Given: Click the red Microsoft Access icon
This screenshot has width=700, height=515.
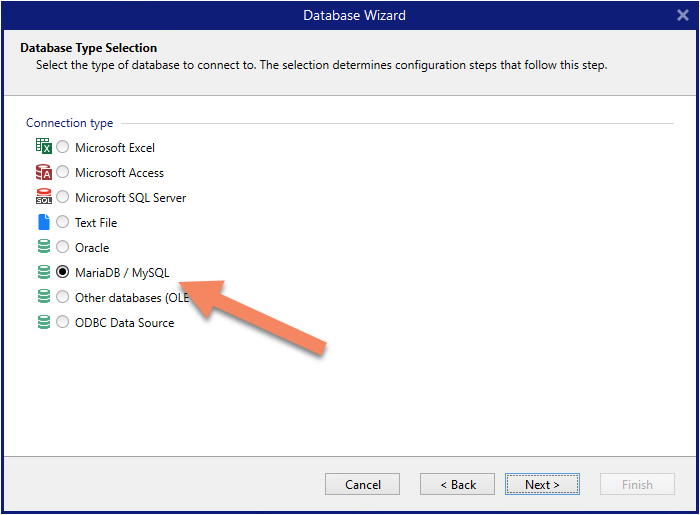Looking at the screenshot, I should (43, 172).
